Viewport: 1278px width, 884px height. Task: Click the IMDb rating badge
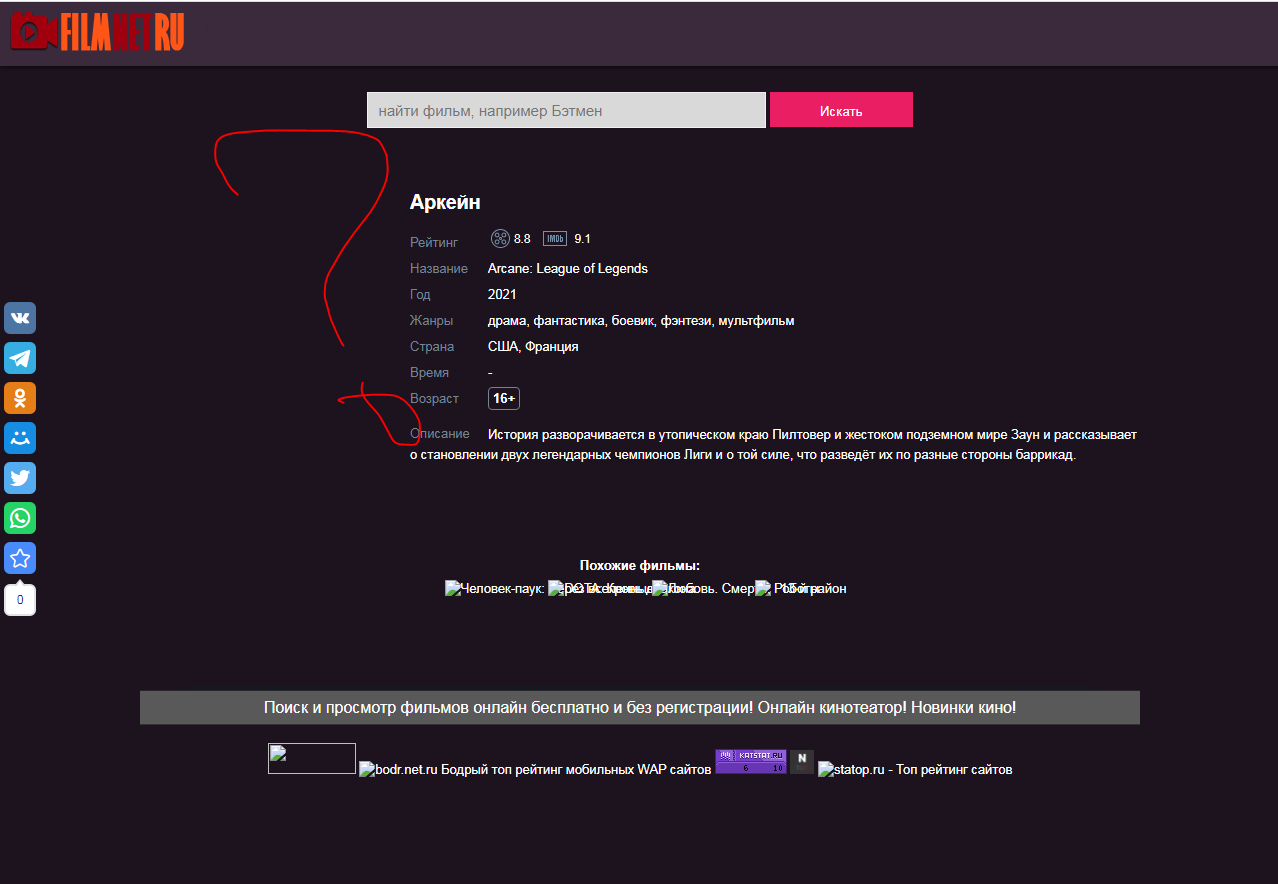(555, 239)
